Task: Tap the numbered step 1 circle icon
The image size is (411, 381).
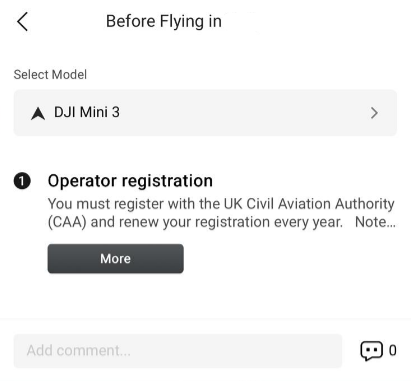Action: point(22,181)
